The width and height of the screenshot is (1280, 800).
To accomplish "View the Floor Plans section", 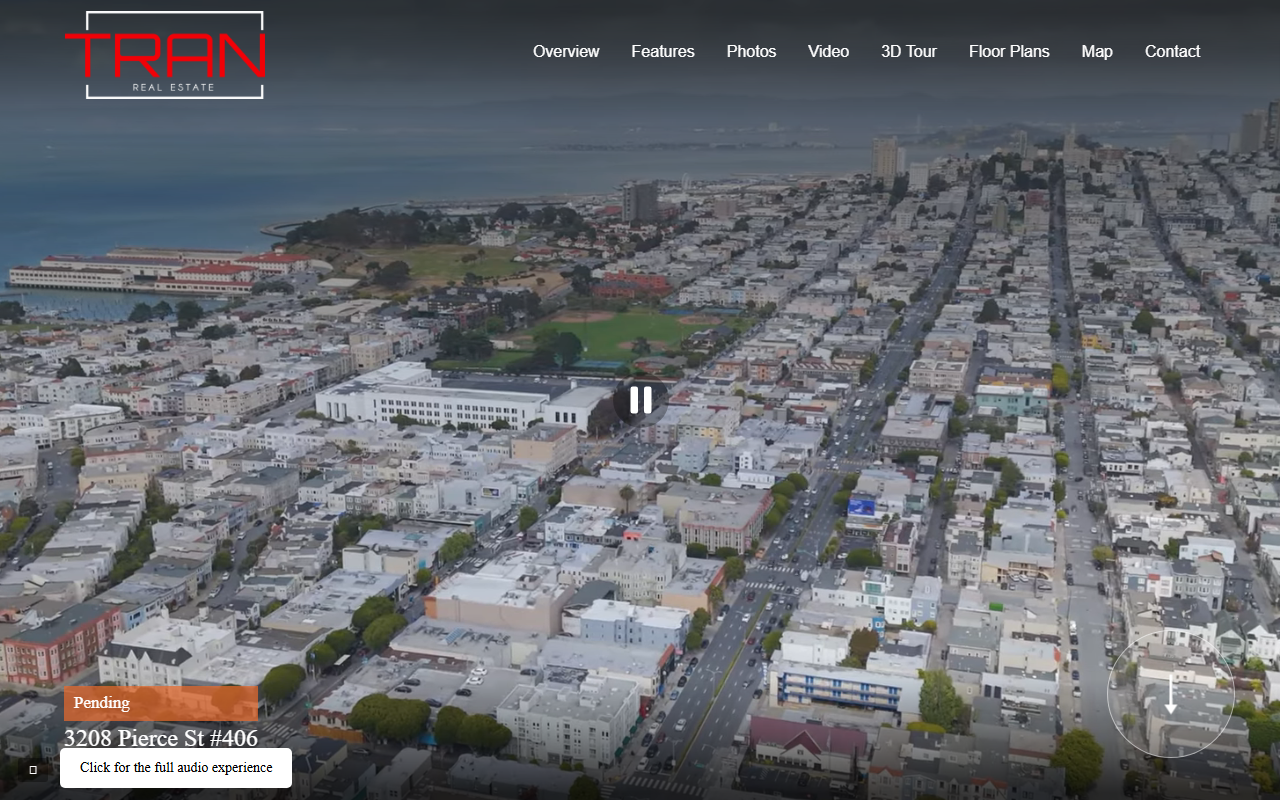I will click(x=1009, y=52).
